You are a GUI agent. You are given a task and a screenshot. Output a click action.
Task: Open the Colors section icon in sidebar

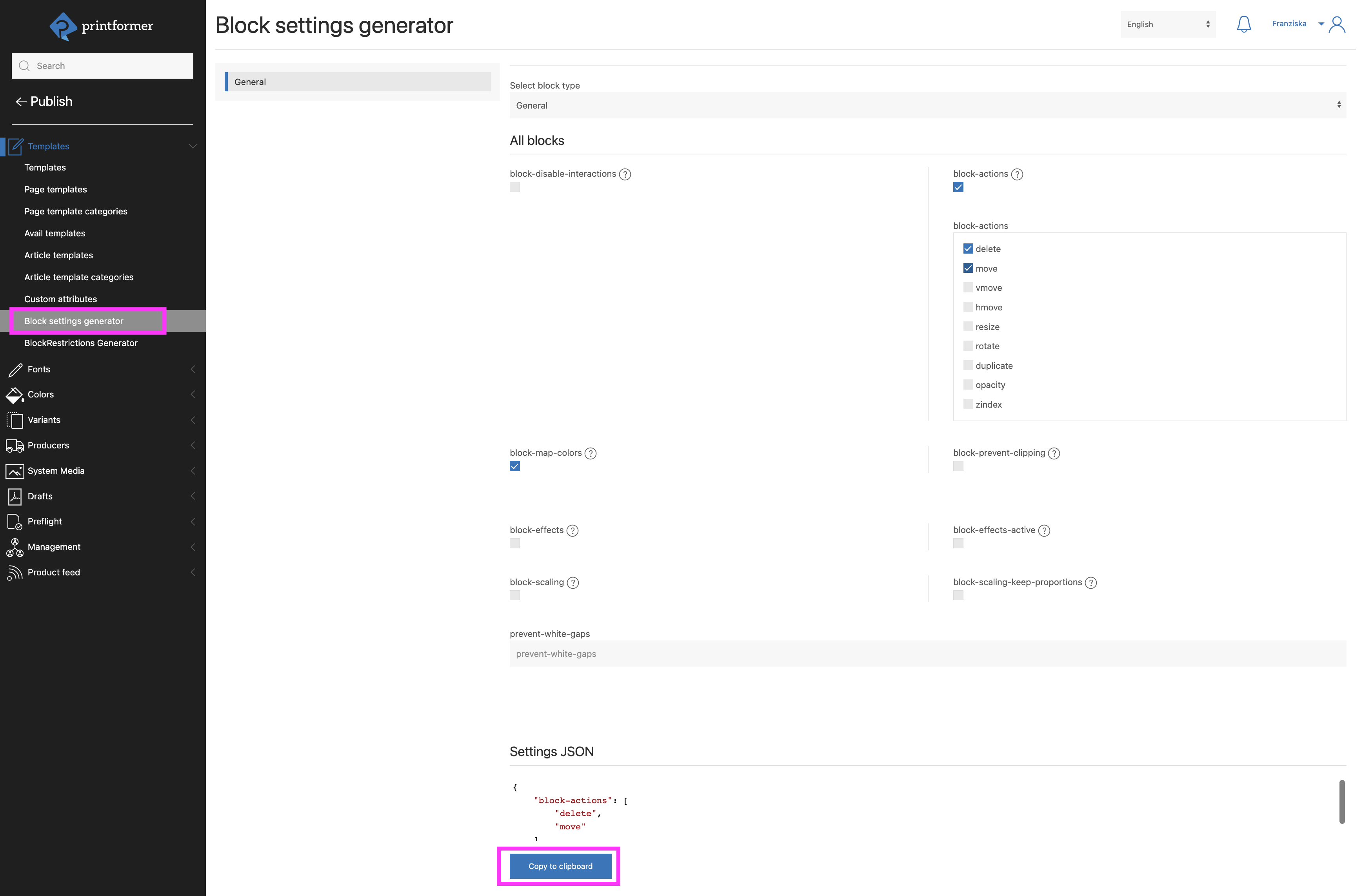(15, 394)
